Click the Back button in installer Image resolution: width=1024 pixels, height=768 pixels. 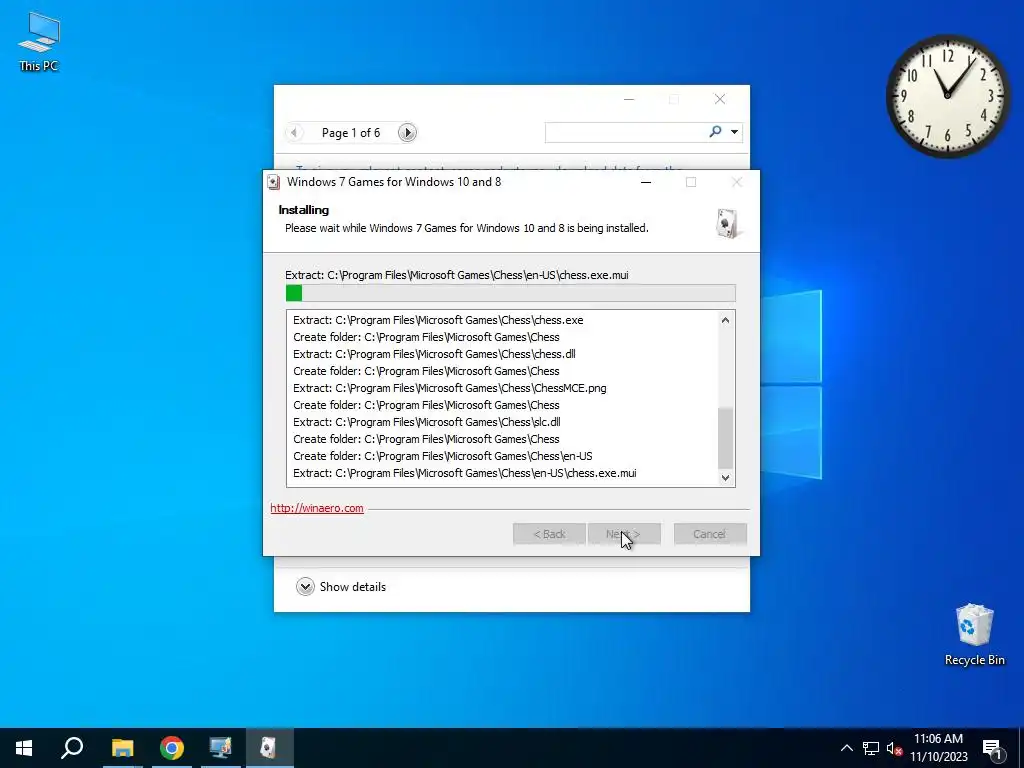549,534
